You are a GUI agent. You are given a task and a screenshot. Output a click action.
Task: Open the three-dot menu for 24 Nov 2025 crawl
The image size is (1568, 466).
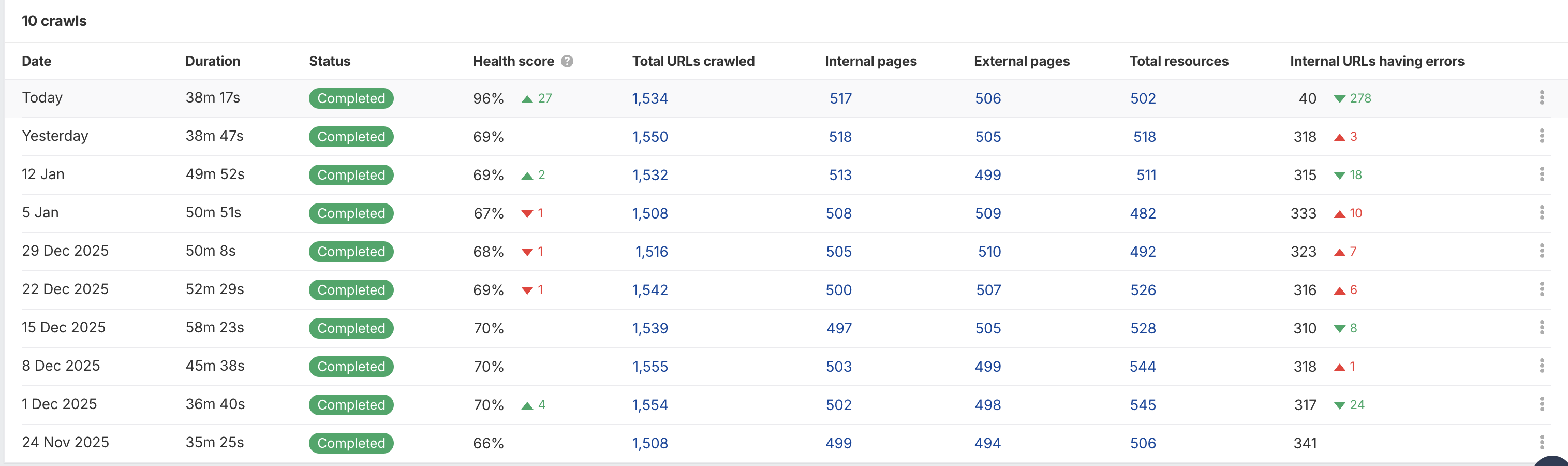pos(1542,443)
